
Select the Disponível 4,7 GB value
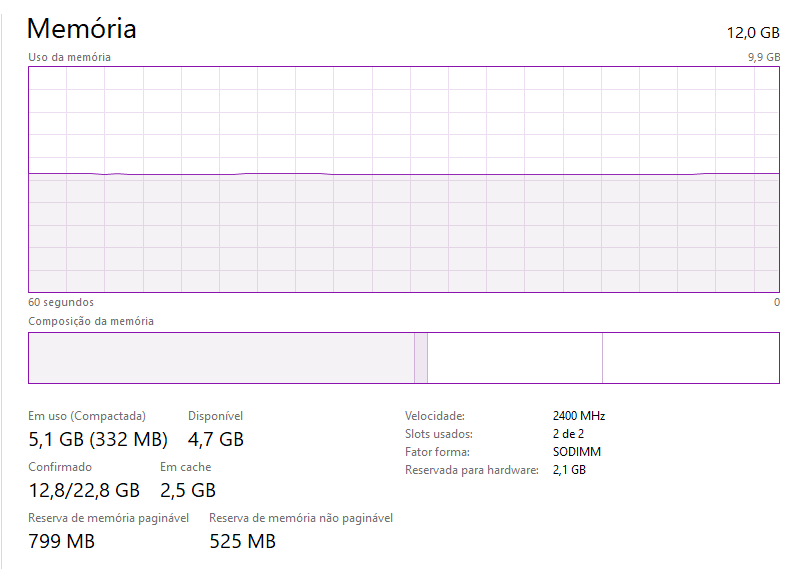click(x=215, y=439)
